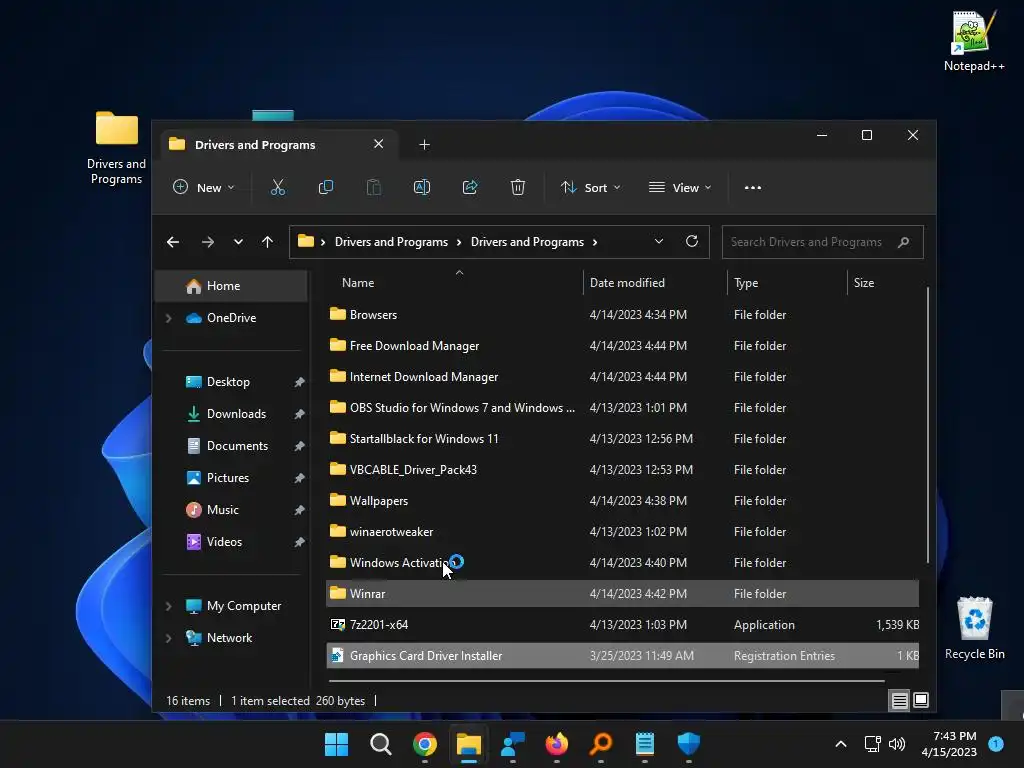This screenshot has height=768, width=1024.
Task: Select the Wallpapers folder
Action: [622, 501]
